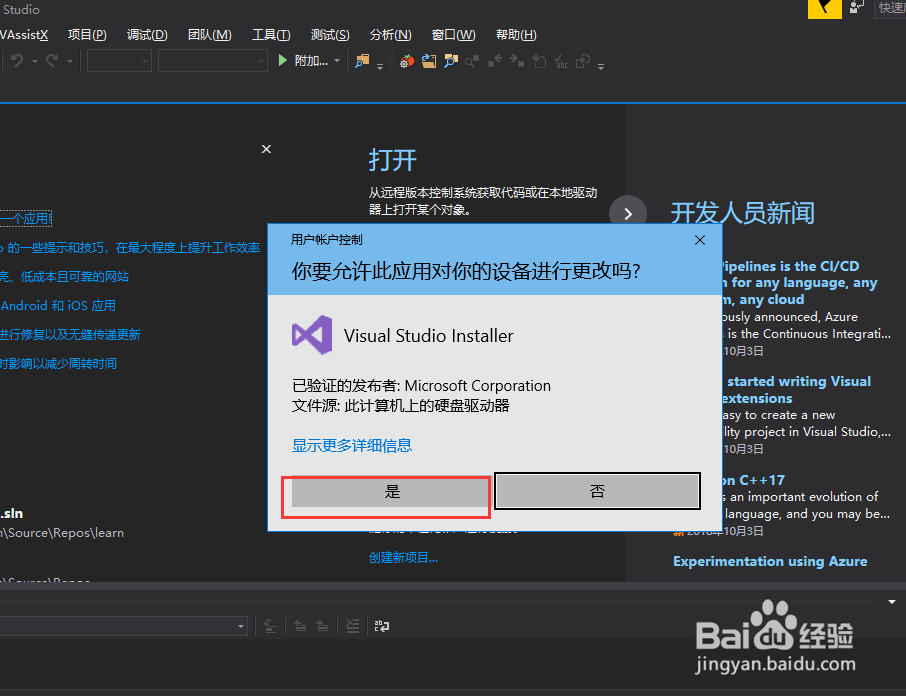
Task: Open the 团队(M) menu
Action: coord(210,35)
